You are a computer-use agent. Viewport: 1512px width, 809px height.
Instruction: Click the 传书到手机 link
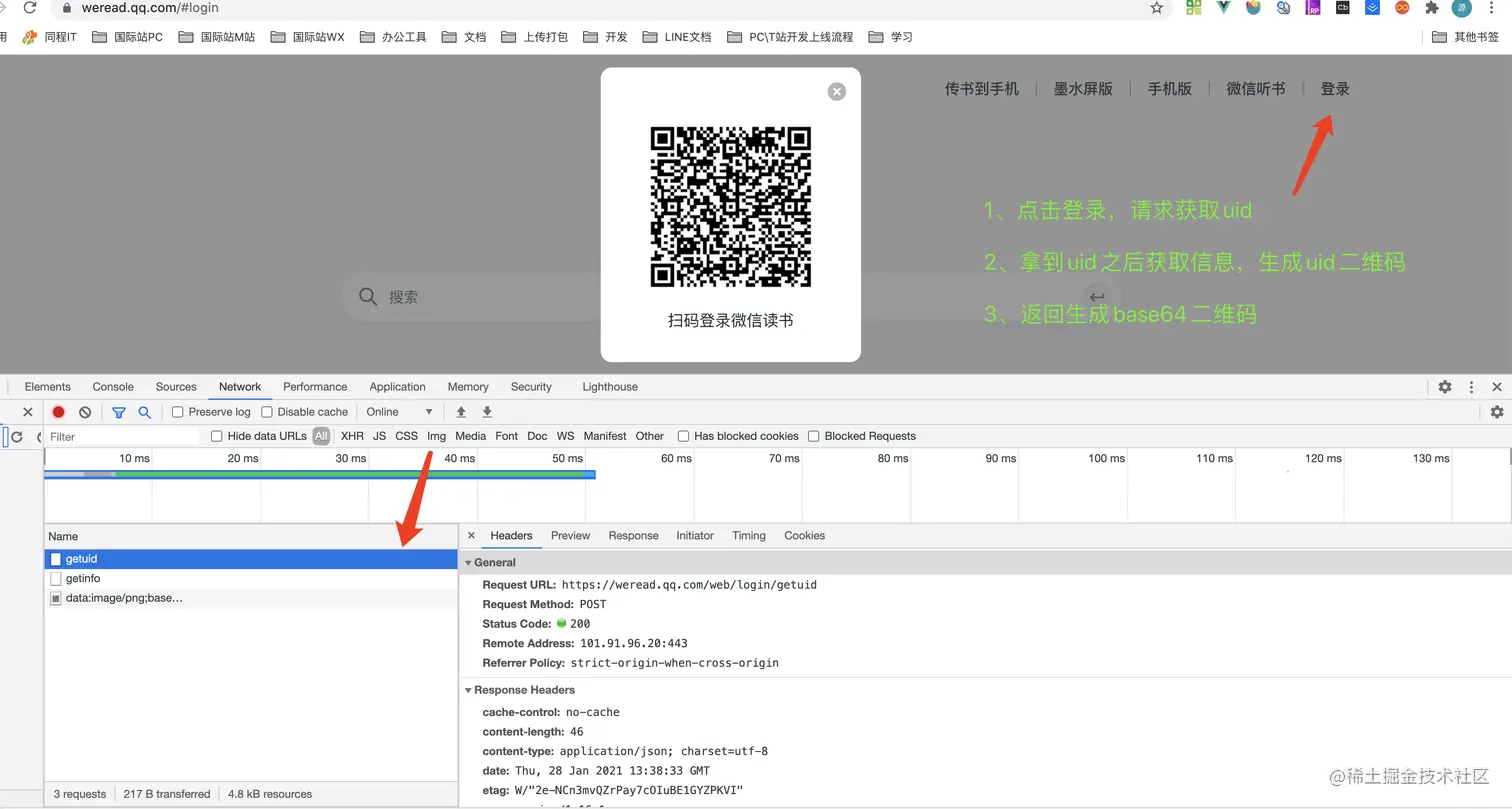(x=982, y=89)
